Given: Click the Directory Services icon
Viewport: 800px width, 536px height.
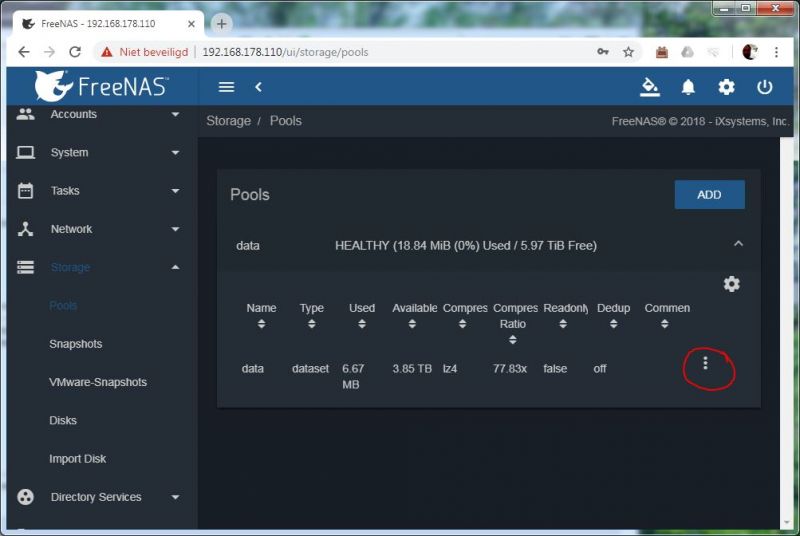Looking at the screenshot, I should [26, 497].
